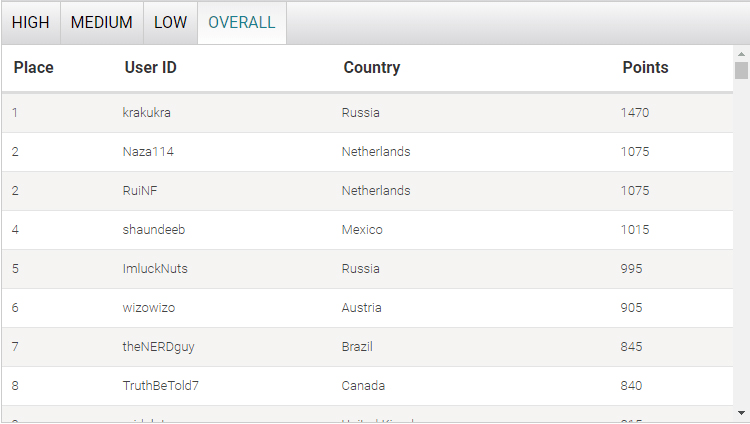Image resolution: width=750 pixels, height=424 pixels.
Task: Click the Place column header
Action: (33, 67)
